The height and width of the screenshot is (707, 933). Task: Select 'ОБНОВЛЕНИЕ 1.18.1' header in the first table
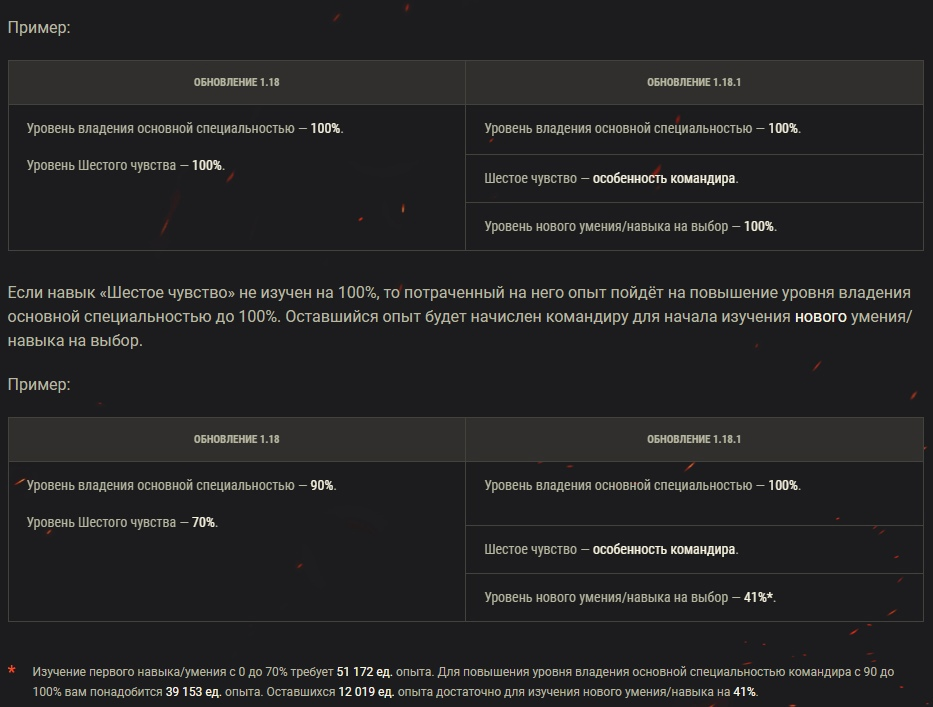(x=694, y=83)
